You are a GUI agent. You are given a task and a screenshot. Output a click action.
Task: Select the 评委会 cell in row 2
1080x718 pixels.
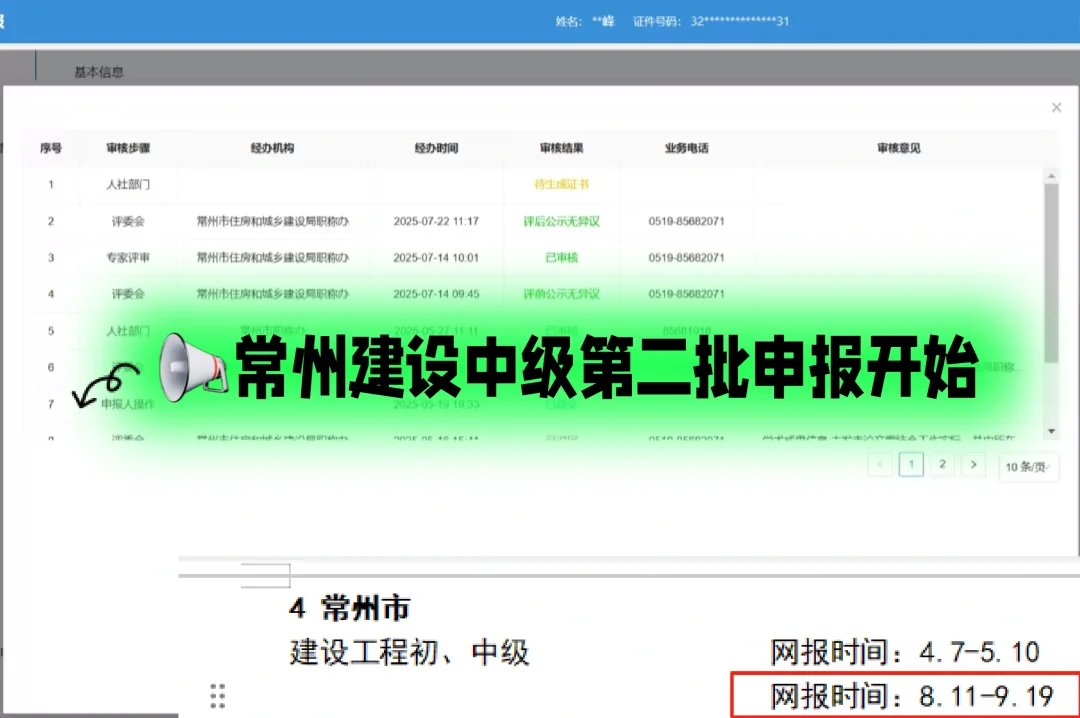[128, 221]
